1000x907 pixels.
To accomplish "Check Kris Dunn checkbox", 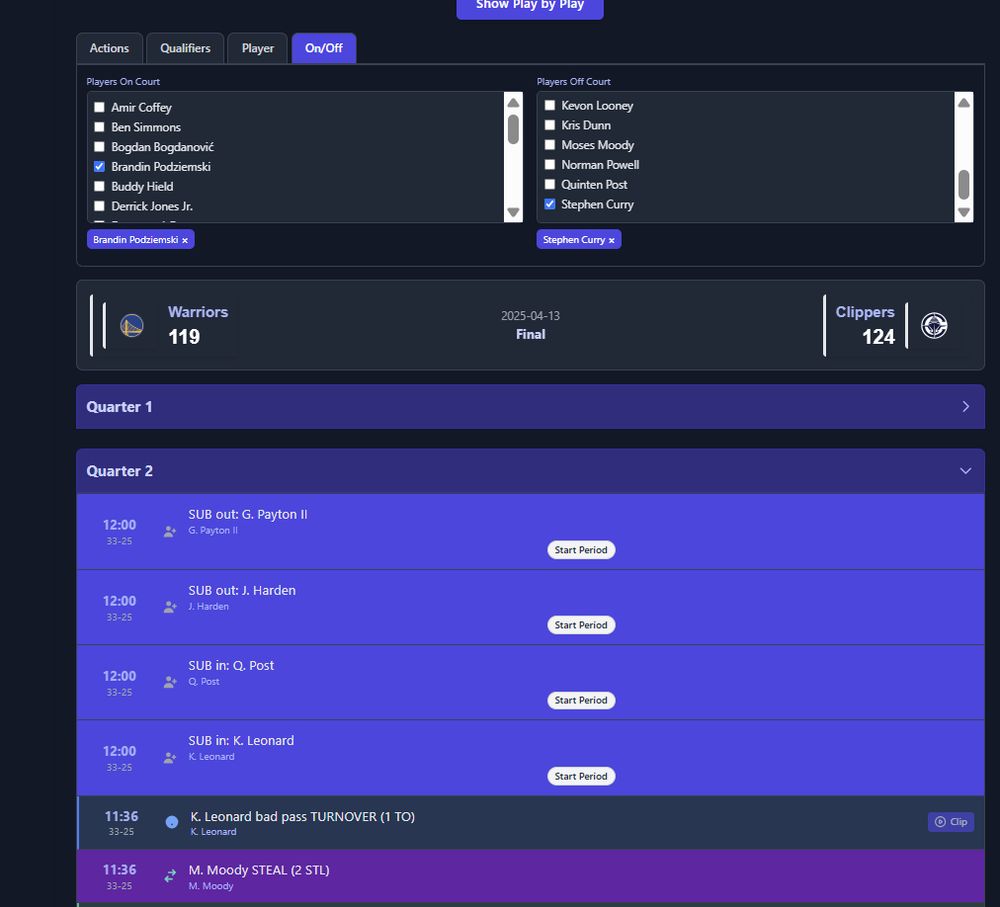I will point(550,125).
